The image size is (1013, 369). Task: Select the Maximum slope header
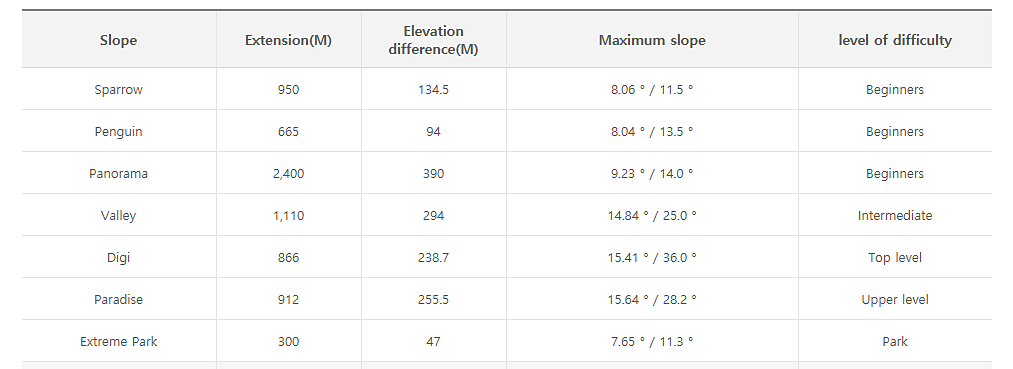tap(652, 40)
